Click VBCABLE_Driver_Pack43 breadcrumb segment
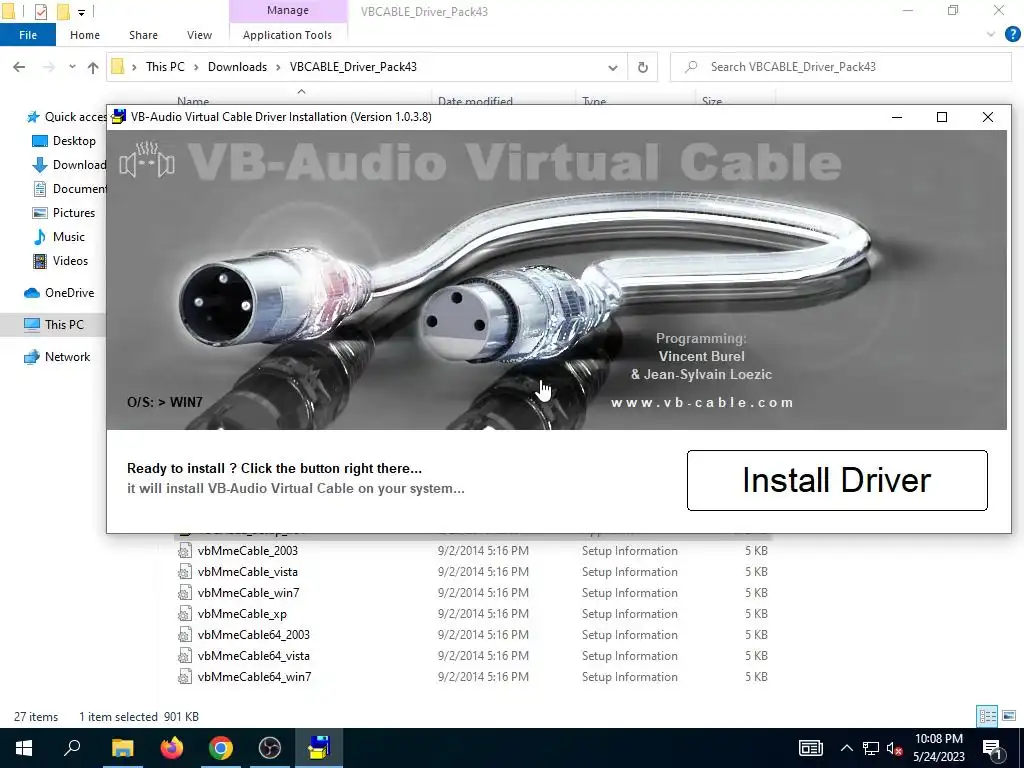Screen dimensions: 1024x768 (353, 67)
